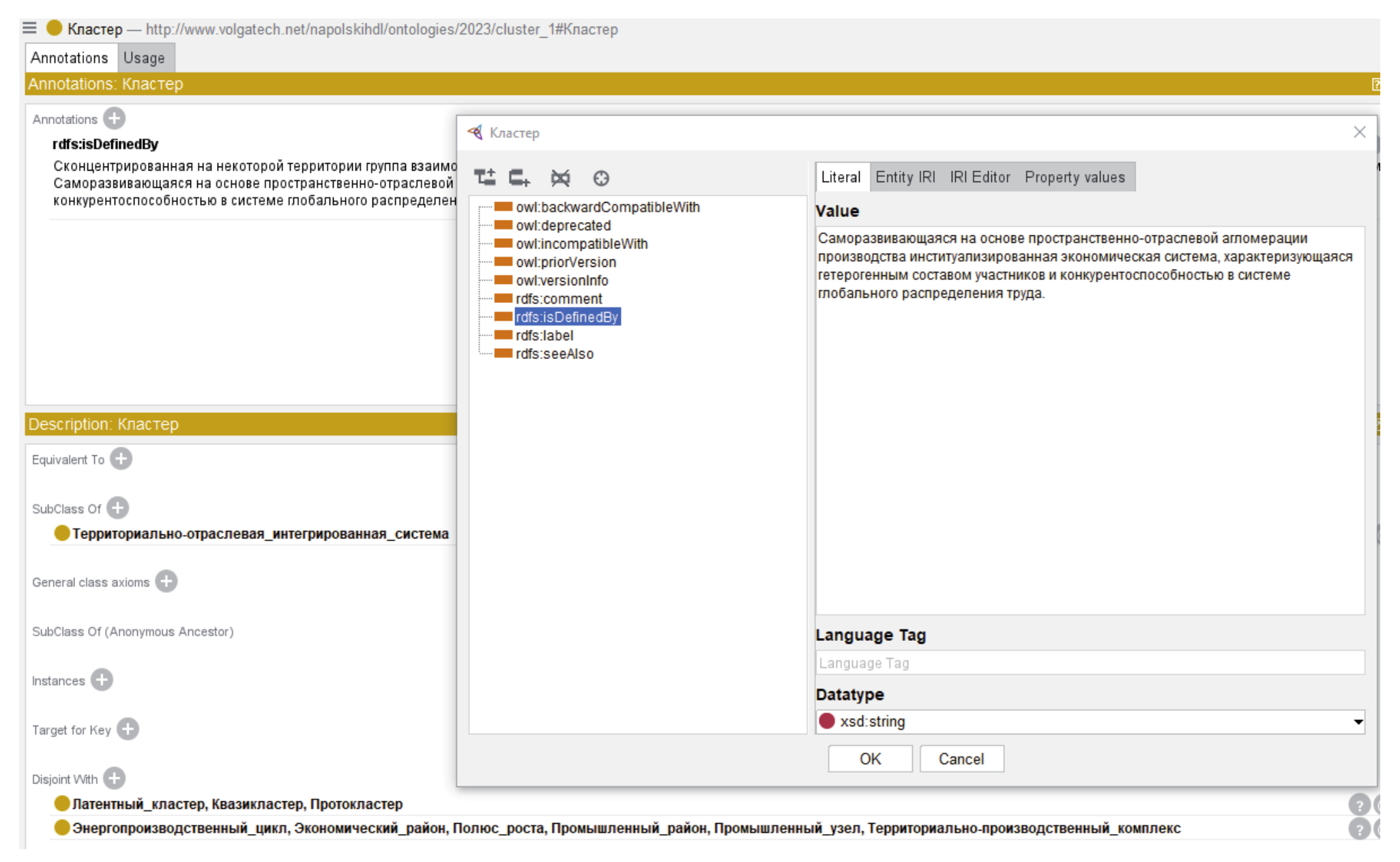Select rdfs:comment in the property tree
Viewport: 1400px width, 862px height.
tap(558, 299)
